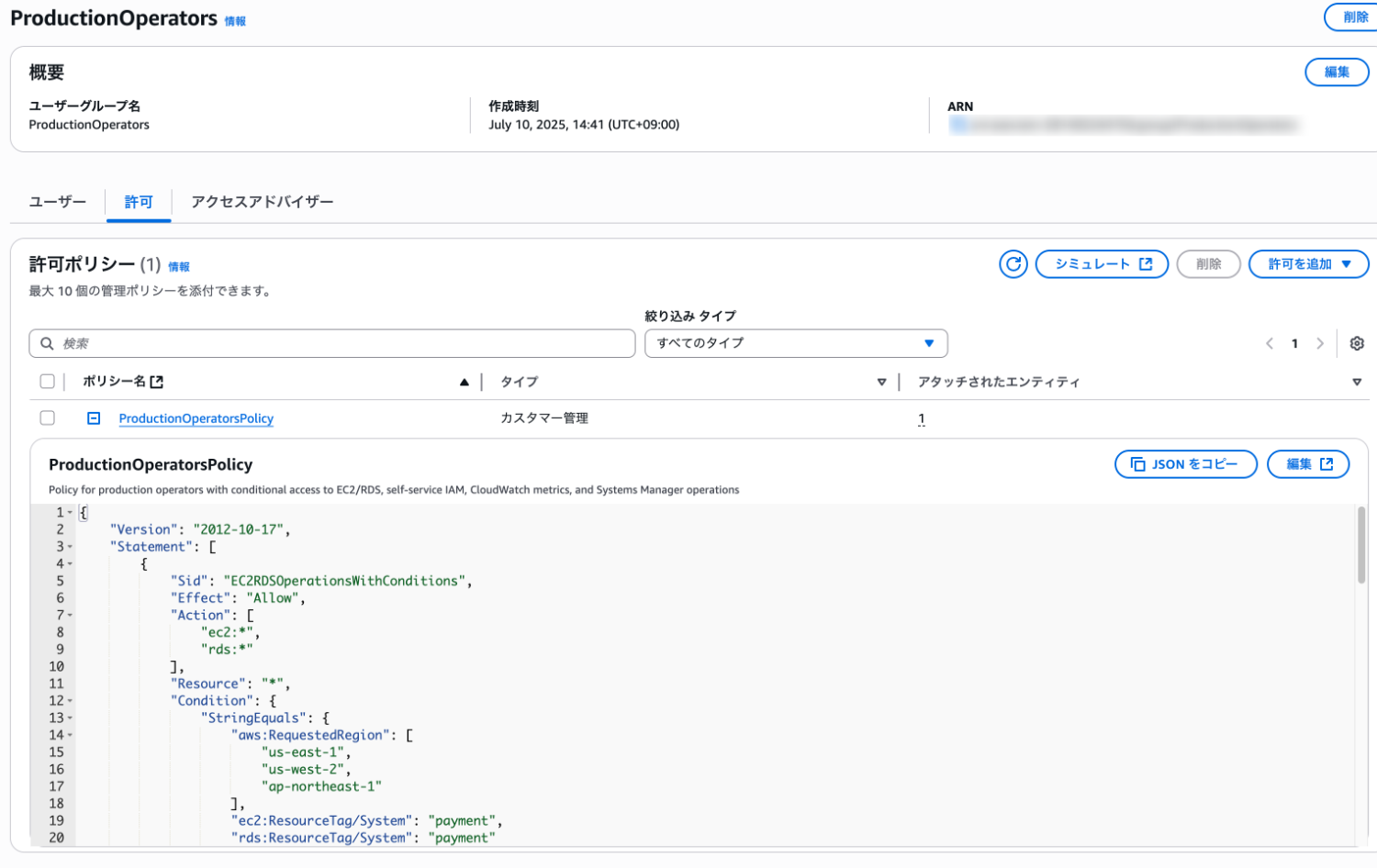The image size is (1377, 868).
Task: Check the ProductionOperatorsPolicy row checkbox
Action: (48, 418)
